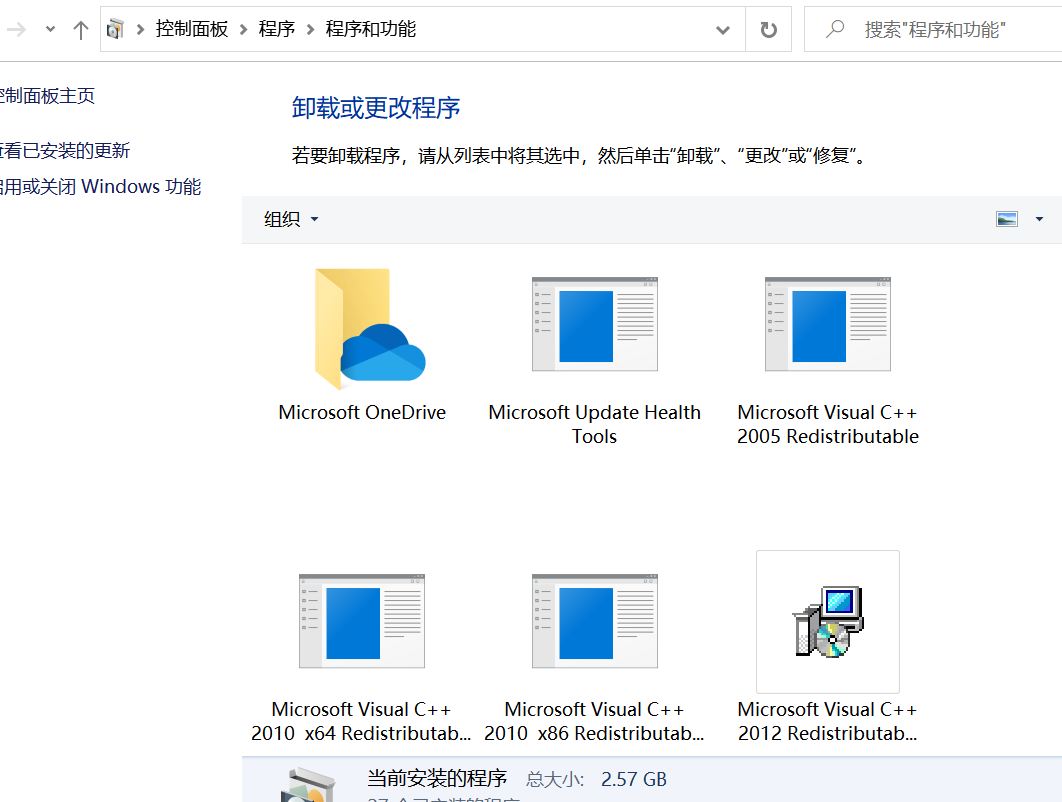
Task: Open the 组织 dropdown menu
Action: [x=291, y=219]
